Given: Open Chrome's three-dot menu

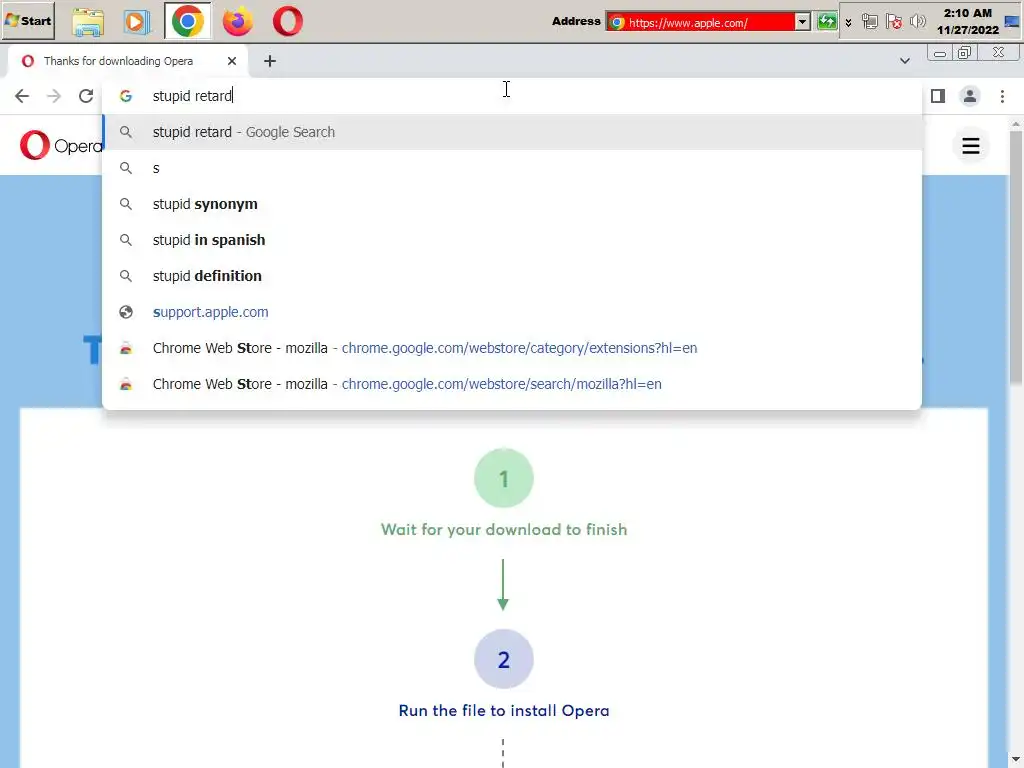Looking at the screenshot, I should tap(1002, 96).
